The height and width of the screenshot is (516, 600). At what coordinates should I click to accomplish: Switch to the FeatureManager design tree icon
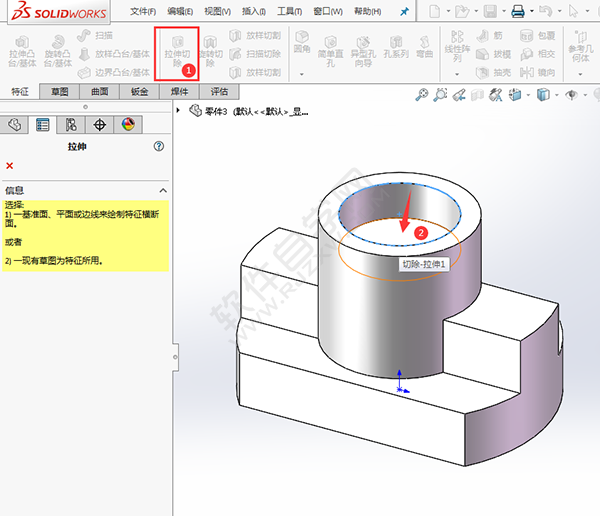tap(14, 125)
